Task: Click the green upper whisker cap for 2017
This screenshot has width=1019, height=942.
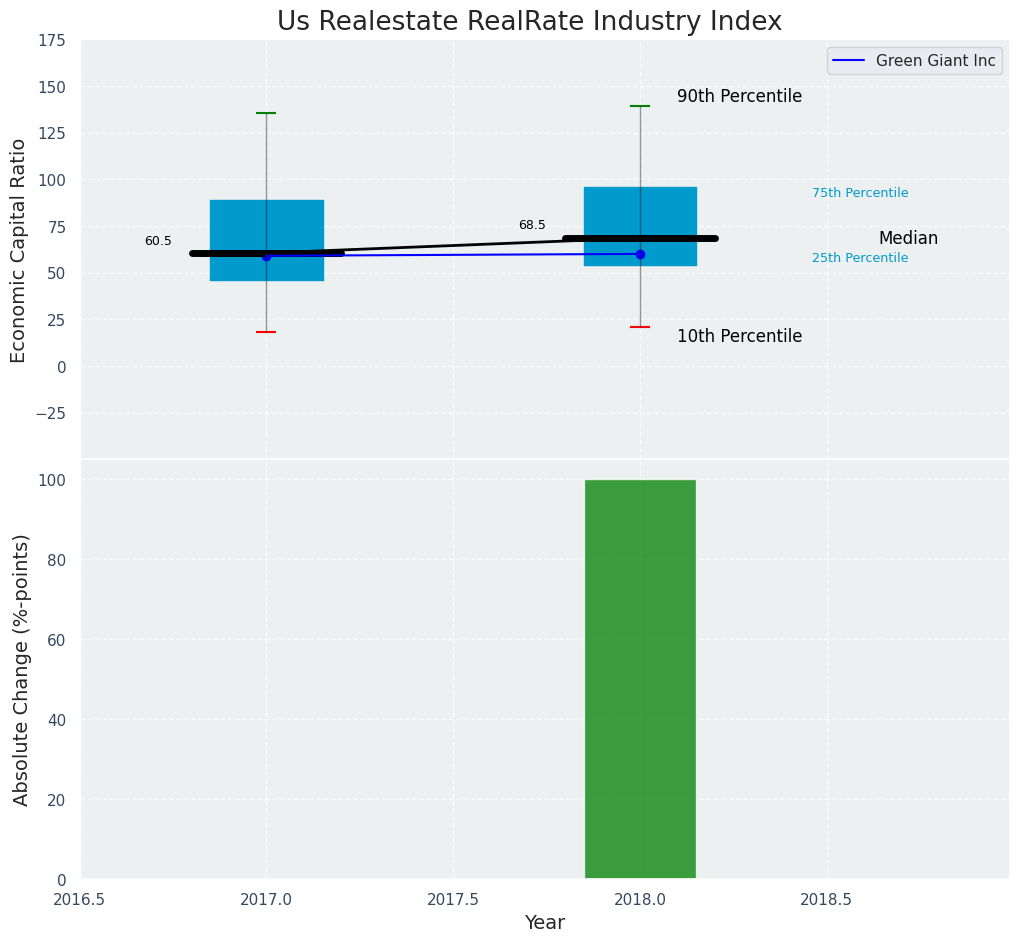Action: point(266,113)
